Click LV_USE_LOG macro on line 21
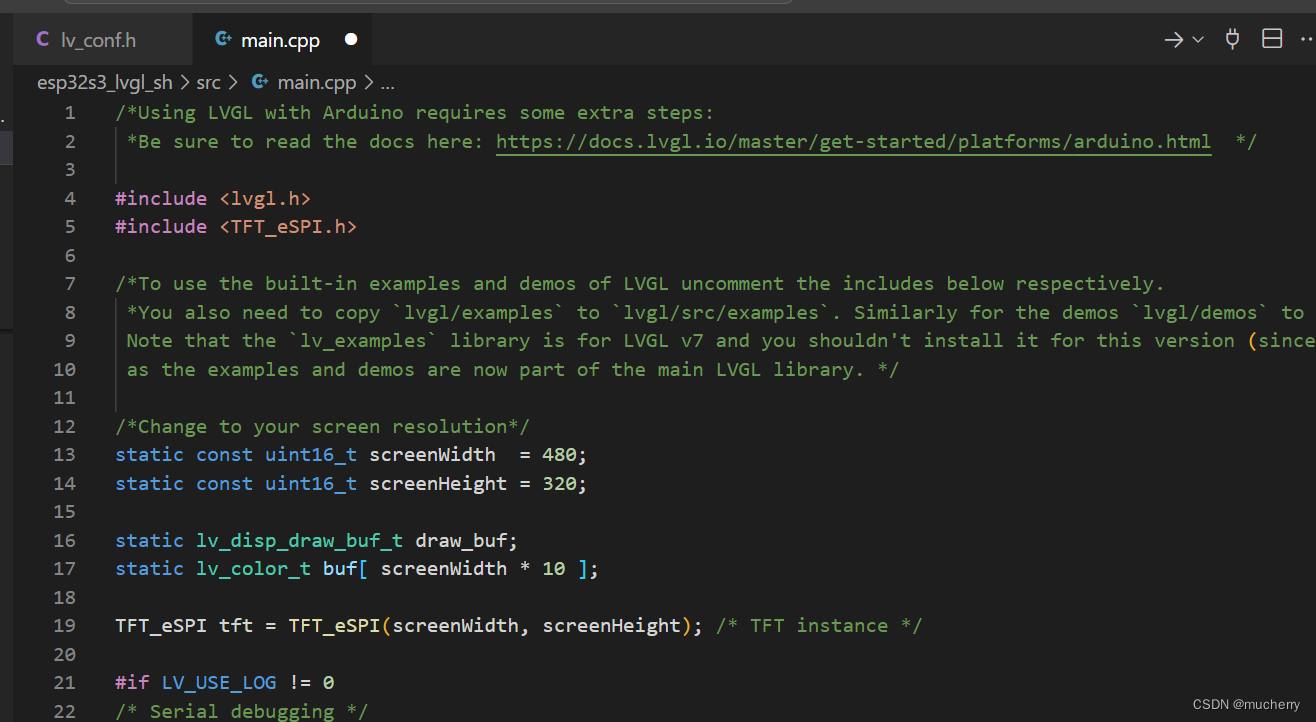This screenshot has height=722, width=1316. [219, 683]
